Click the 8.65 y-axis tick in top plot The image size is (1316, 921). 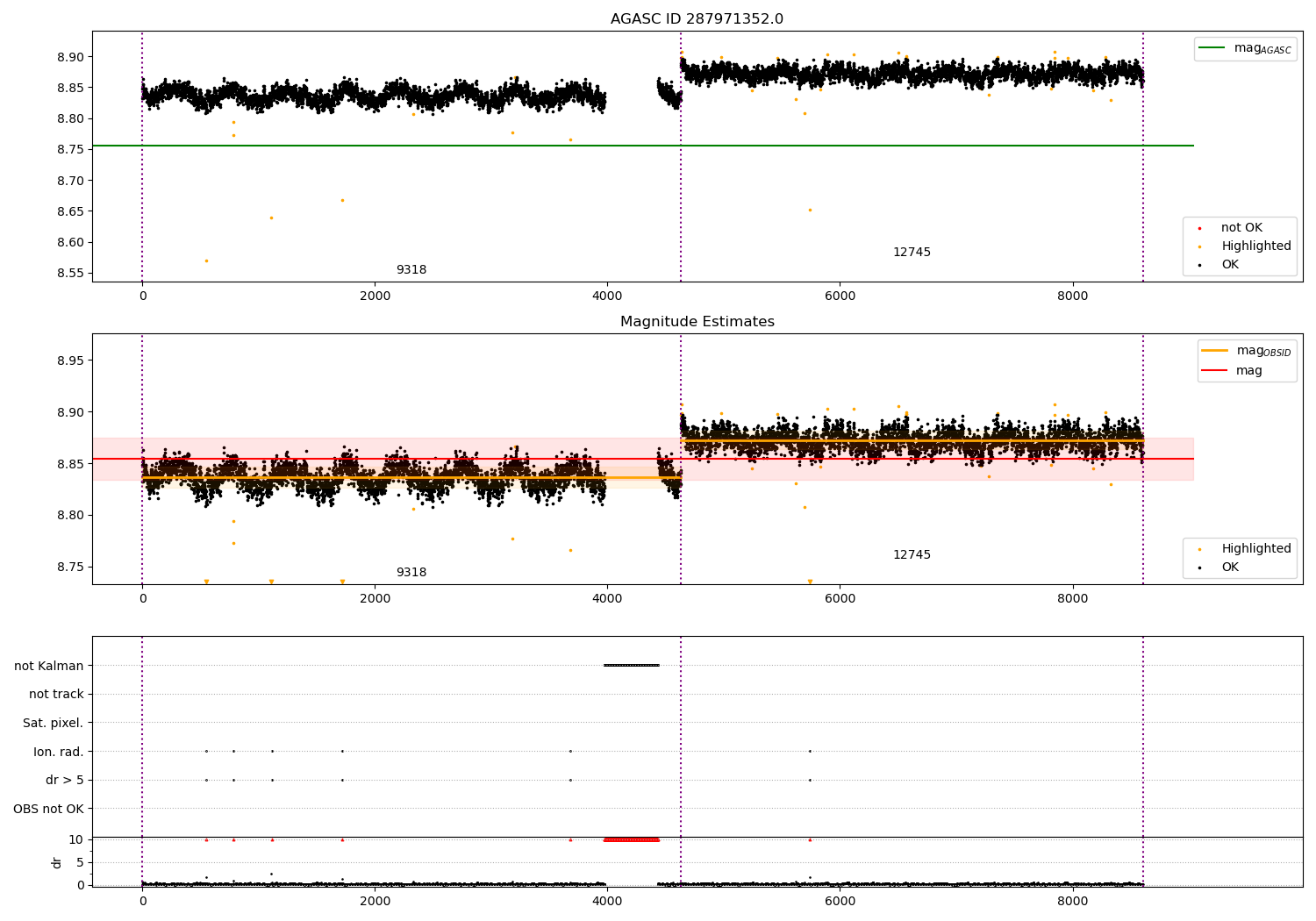tap(70, 211)
